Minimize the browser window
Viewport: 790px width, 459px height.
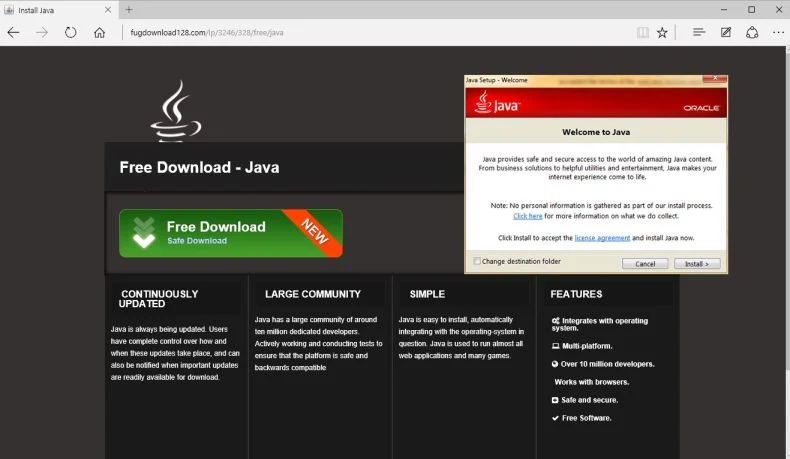click(724, 10)
